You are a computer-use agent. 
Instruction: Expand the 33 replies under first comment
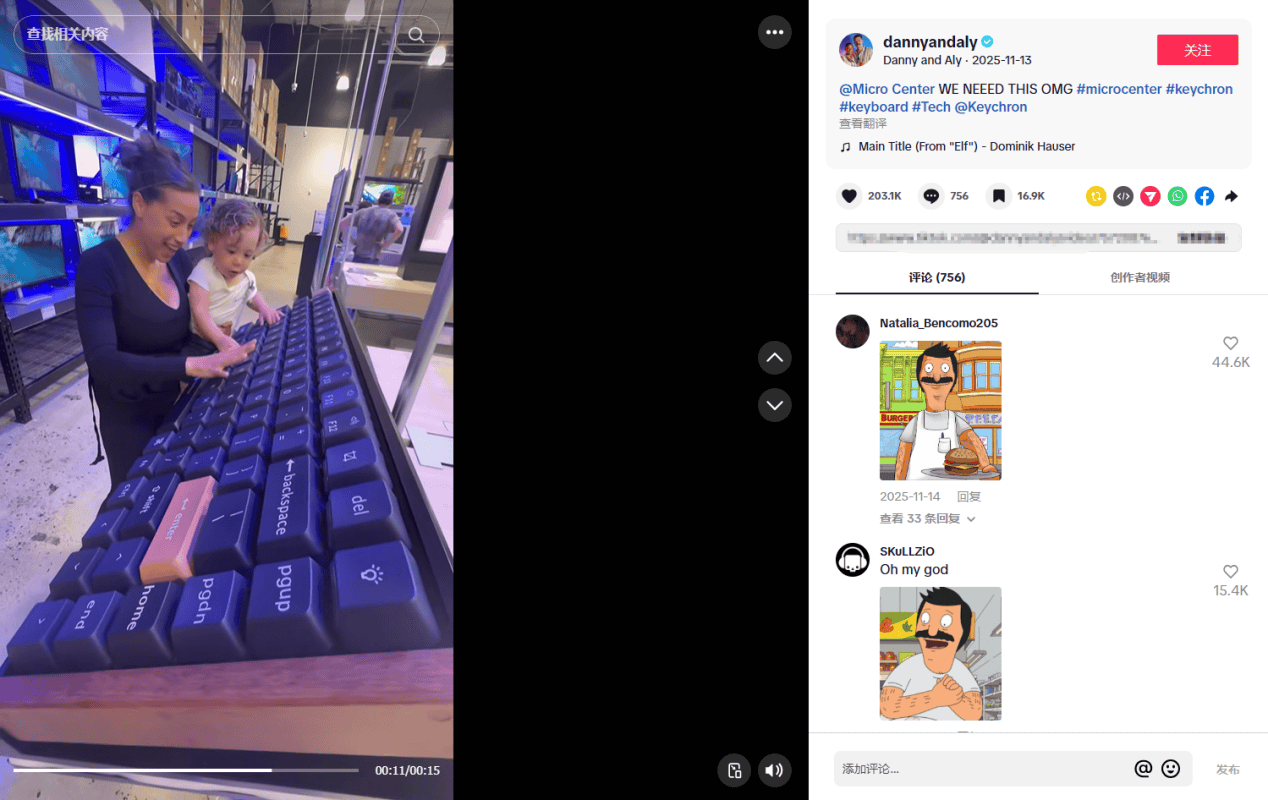pyautogui.click(x=927, y=519)
